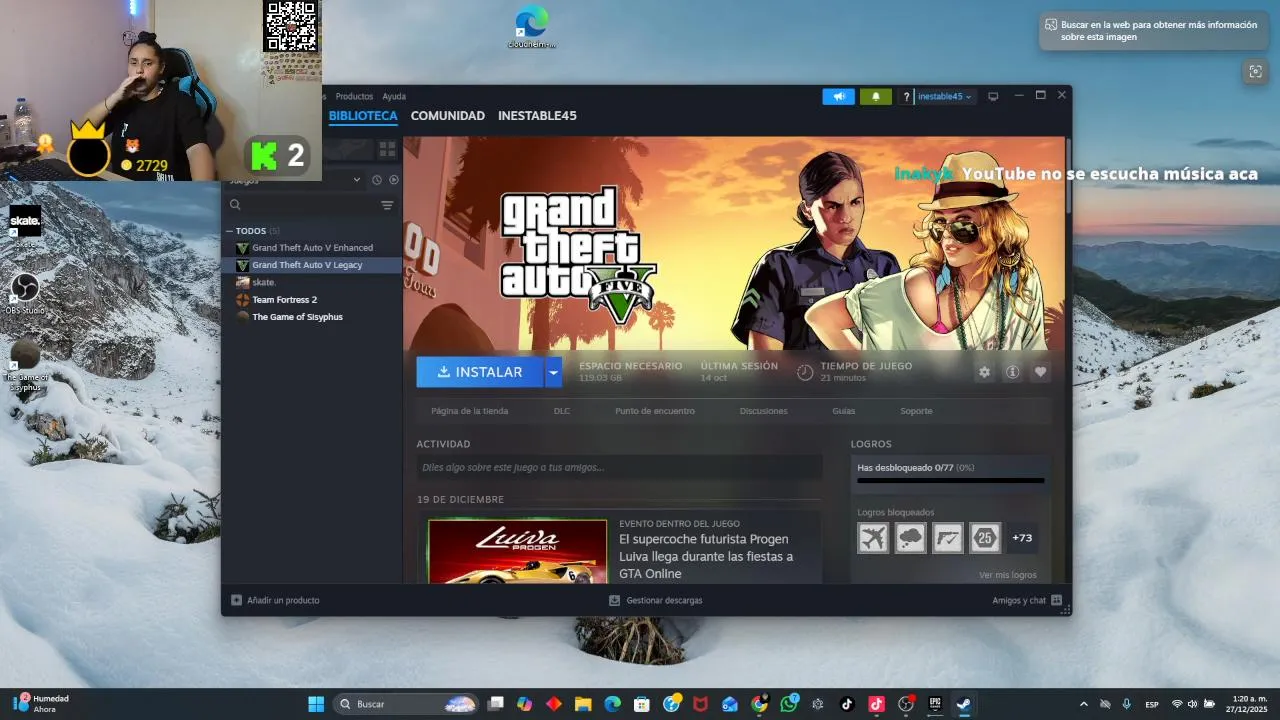Open the COMUNIDAD tab

coord(448,116)
